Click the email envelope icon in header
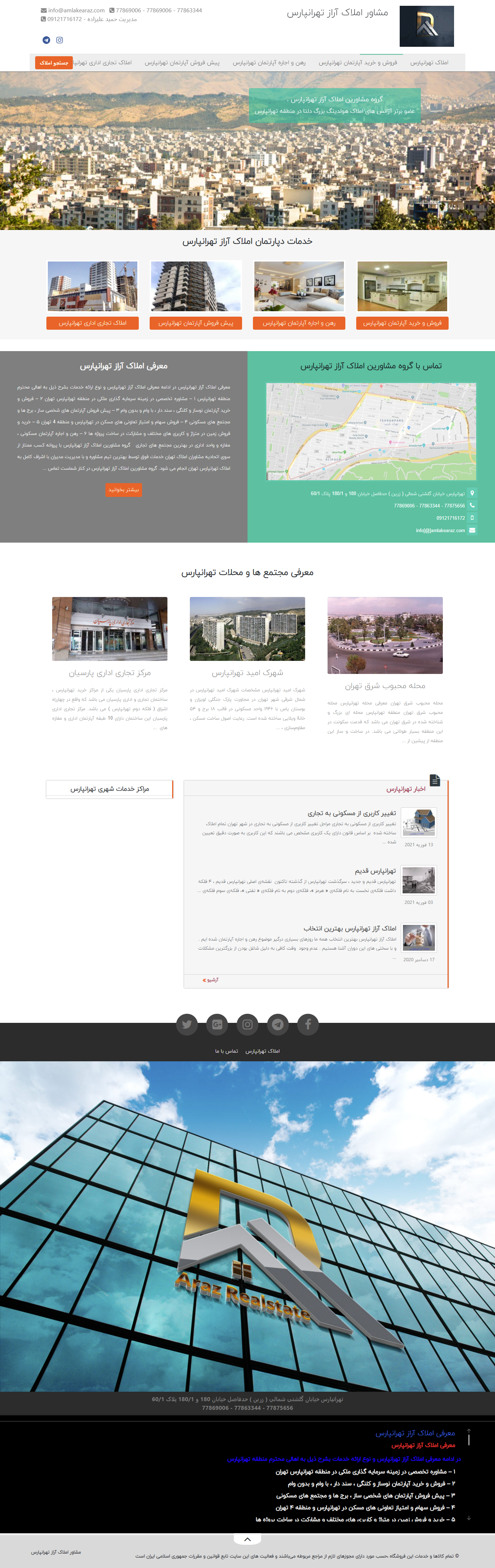This screenshot has height=1568, width=495. pos(43,11)
